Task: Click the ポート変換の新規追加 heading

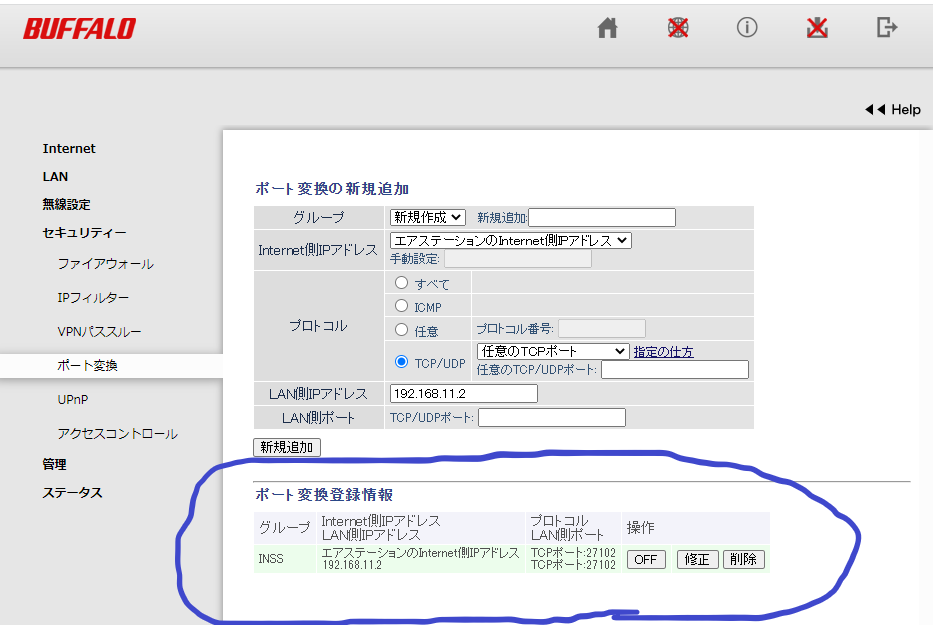Action: (332, 189)
